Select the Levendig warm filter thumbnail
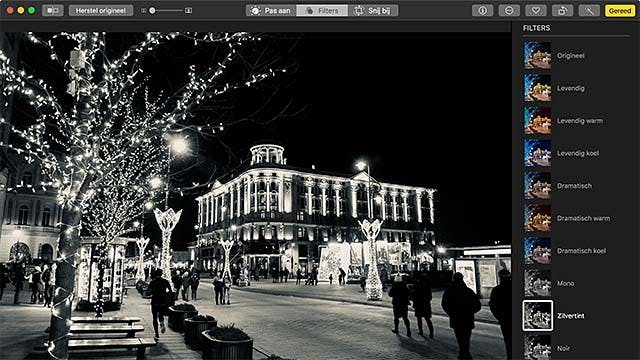 [538, 120]
